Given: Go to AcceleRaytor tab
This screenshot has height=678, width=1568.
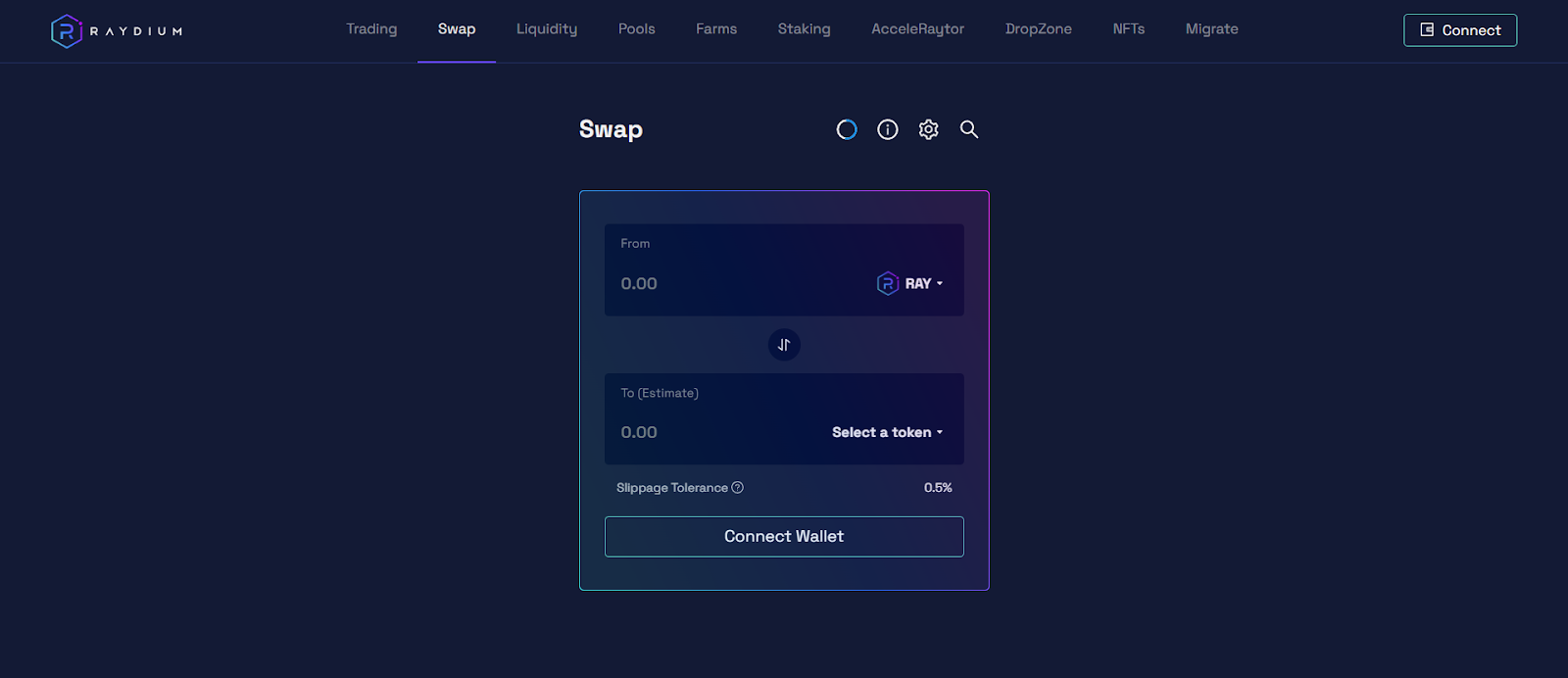Looking at the screenshot, I should pyautogui.click(x=918, y=29).
